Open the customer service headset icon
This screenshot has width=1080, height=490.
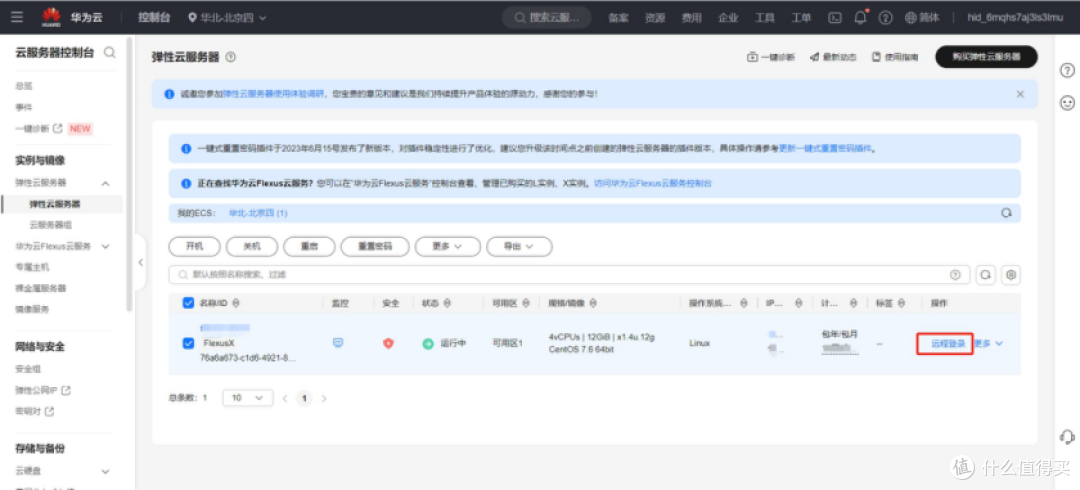click(x=1067, y=436)
